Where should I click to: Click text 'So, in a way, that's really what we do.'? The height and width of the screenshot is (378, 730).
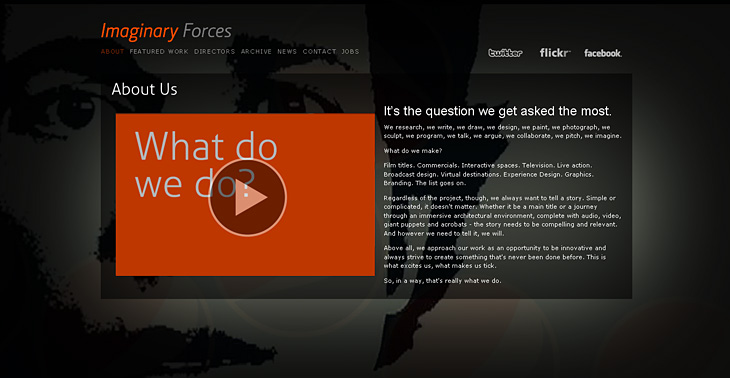pos(442,281)
